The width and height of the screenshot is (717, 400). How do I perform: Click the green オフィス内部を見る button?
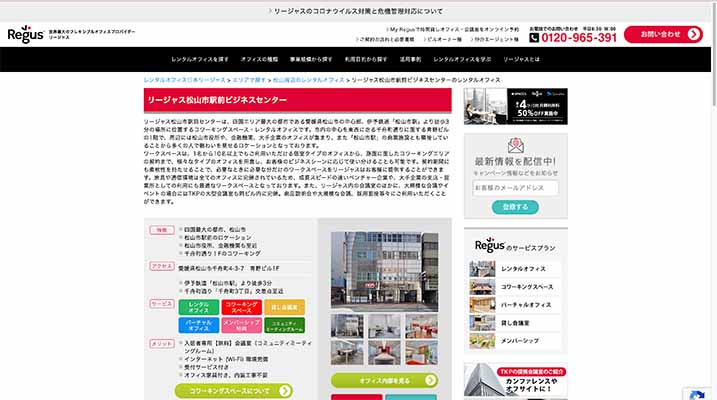pos(385,380)
